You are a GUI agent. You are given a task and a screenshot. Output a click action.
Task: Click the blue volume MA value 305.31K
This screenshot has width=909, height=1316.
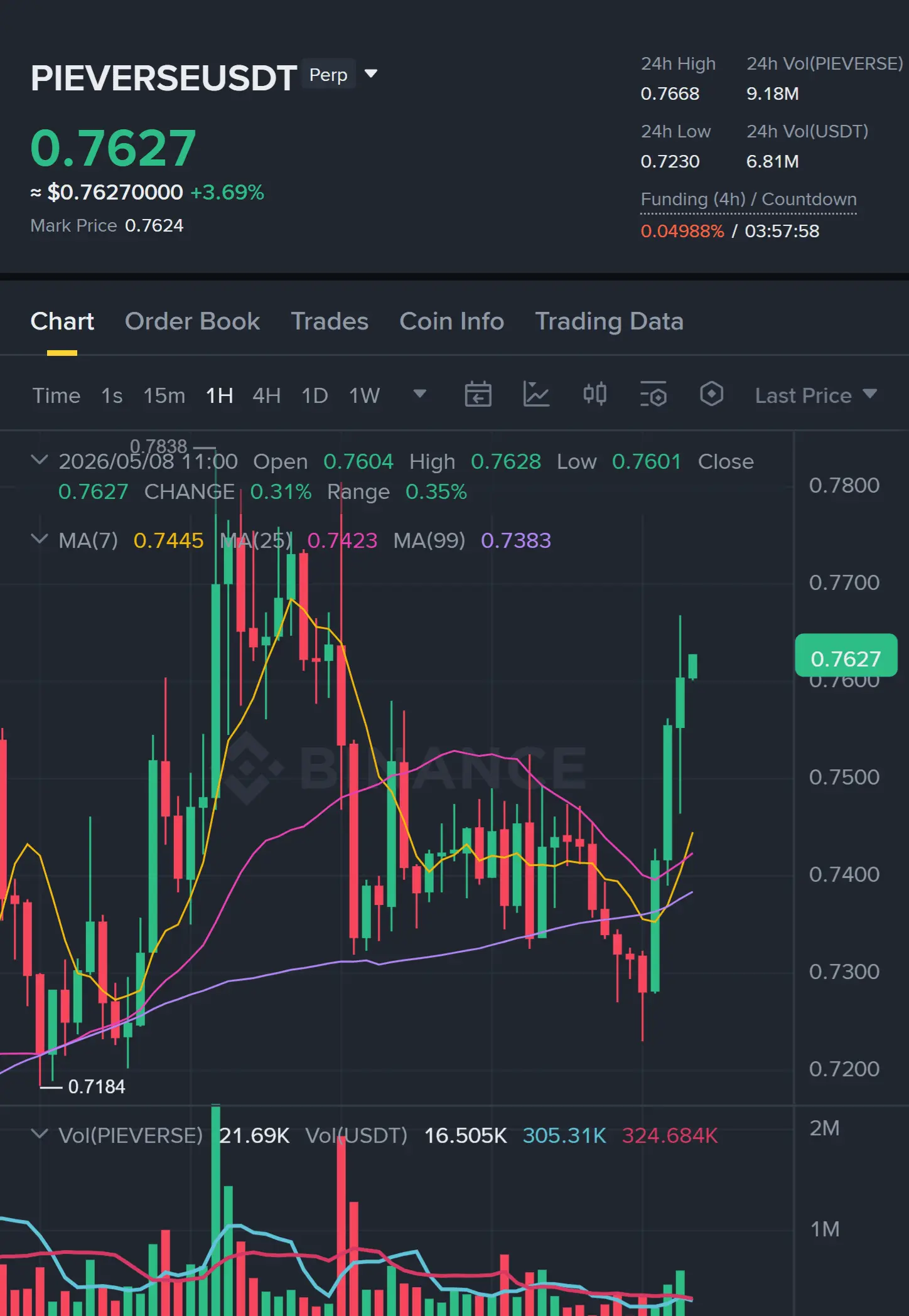(x=564, y=1135)
